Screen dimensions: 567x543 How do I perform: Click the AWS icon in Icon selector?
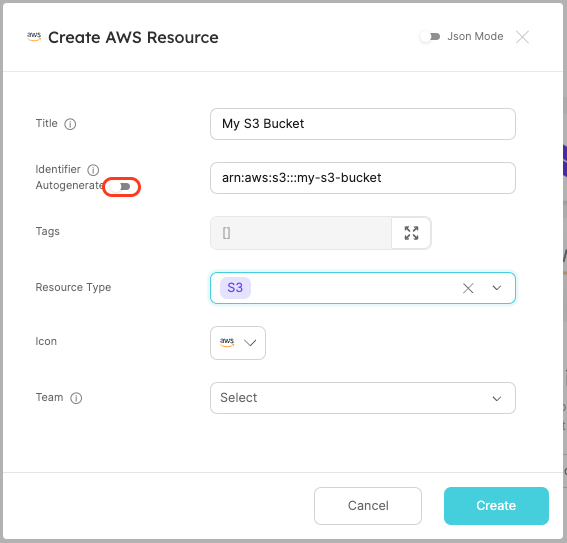coord(227,342)
